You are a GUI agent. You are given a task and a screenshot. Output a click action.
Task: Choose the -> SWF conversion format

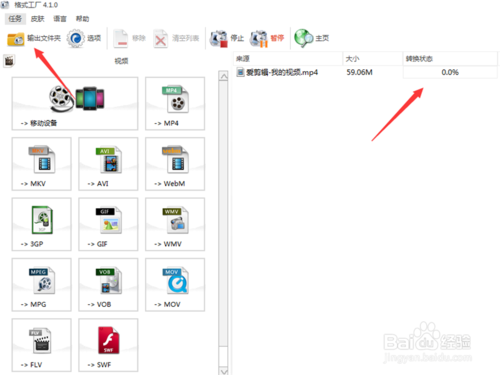click(x=108, y=345)
